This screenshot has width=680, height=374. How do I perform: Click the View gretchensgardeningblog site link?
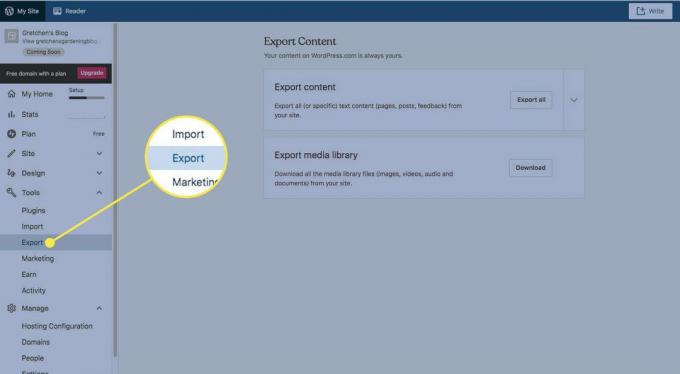pos(60,41)
